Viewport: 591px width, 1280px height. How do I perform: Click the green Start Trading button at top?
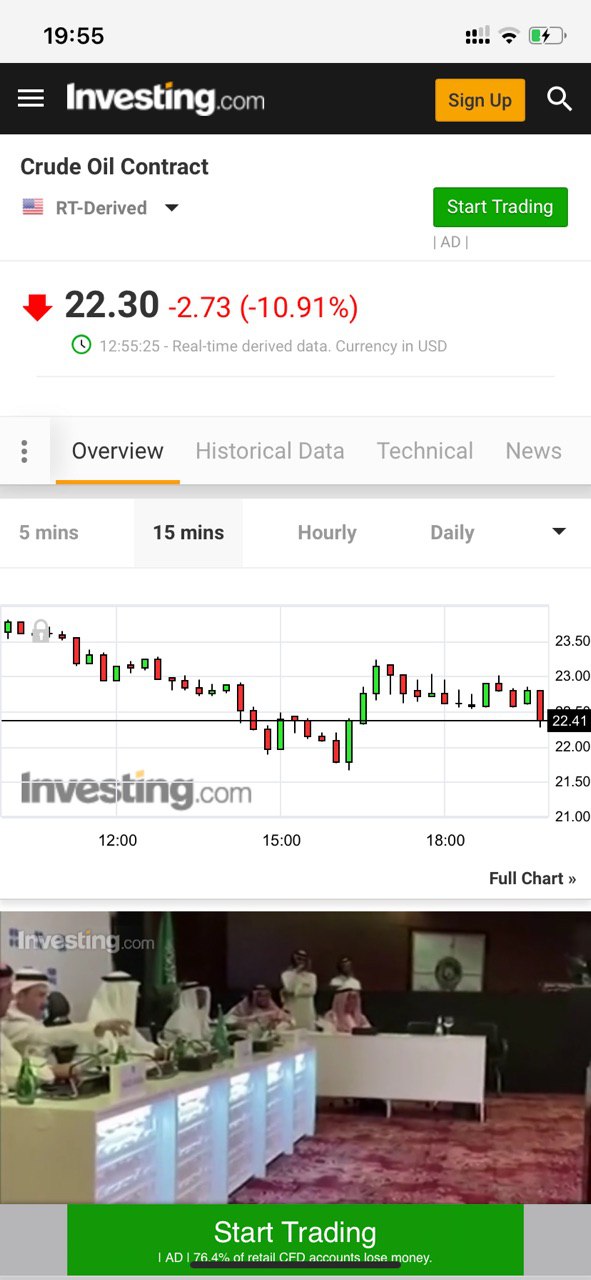(x=500, y=207)
